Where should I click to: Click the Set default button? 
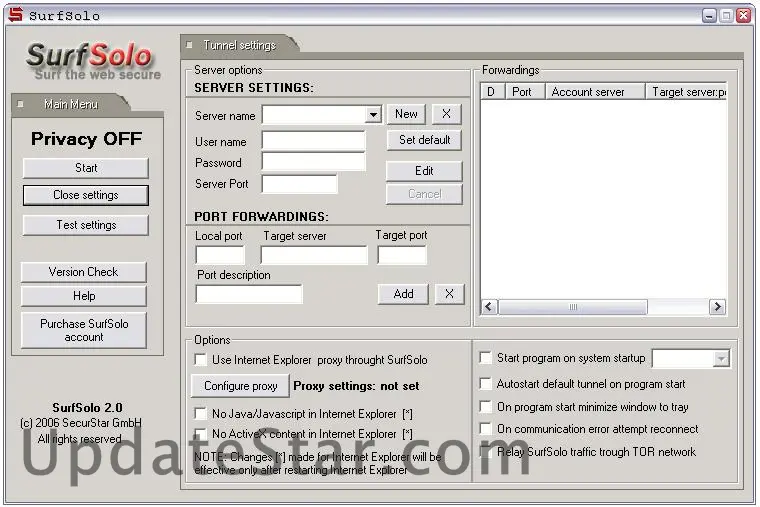click(424, 140)
